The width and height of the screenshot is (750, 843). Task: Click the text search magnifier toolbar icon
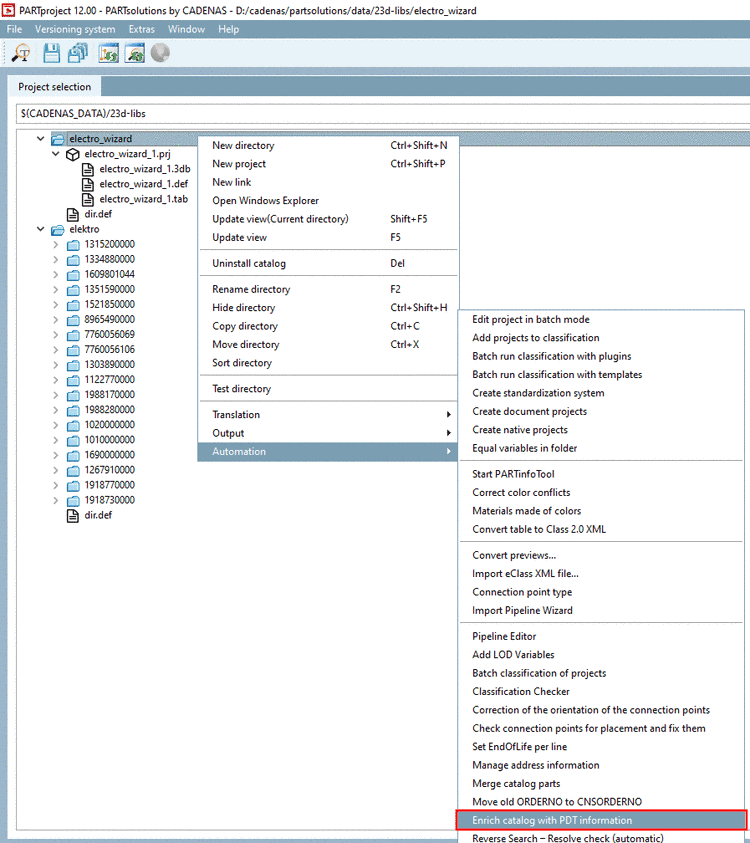22,53
